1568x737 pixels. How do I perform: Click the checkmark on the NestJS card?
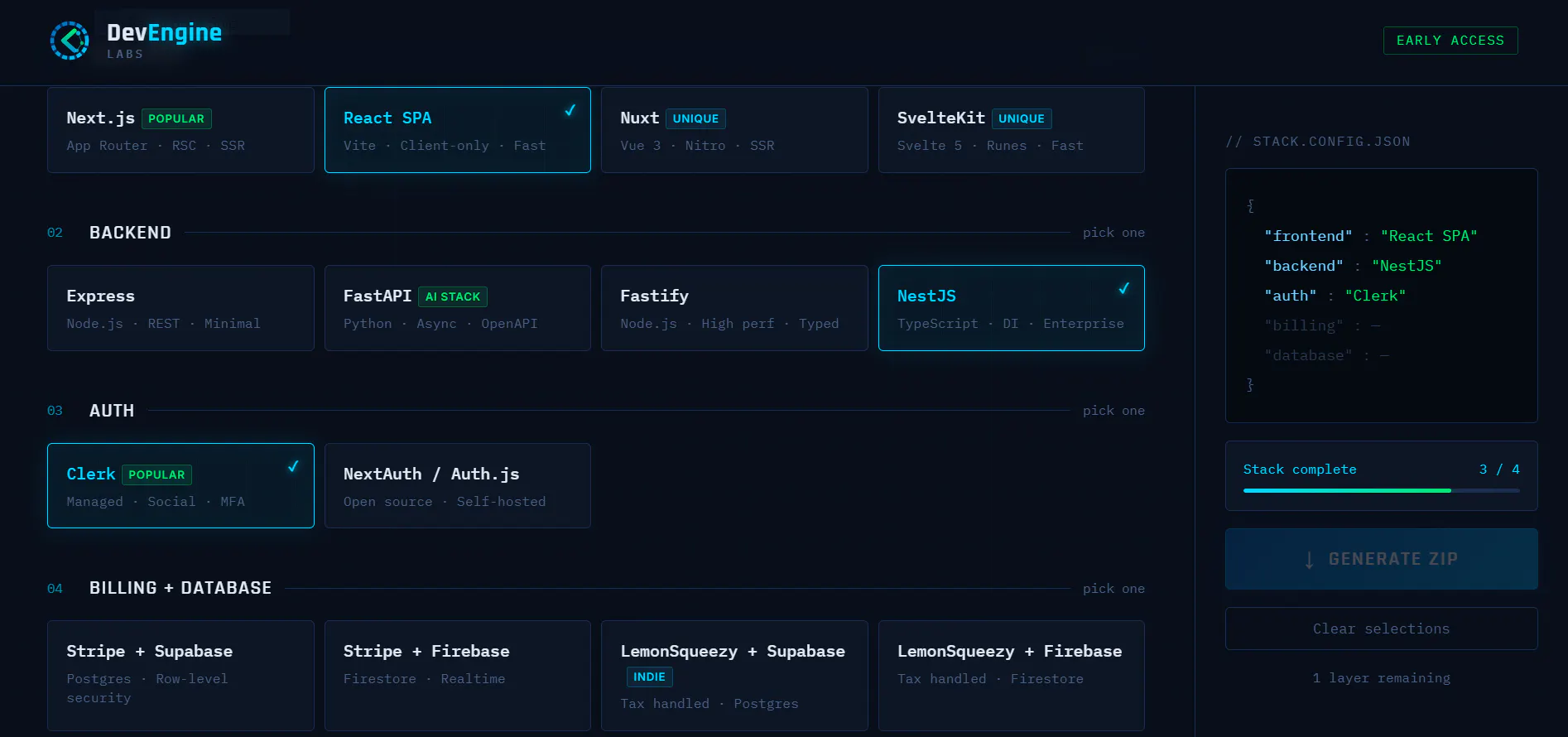click(1123, 288)
